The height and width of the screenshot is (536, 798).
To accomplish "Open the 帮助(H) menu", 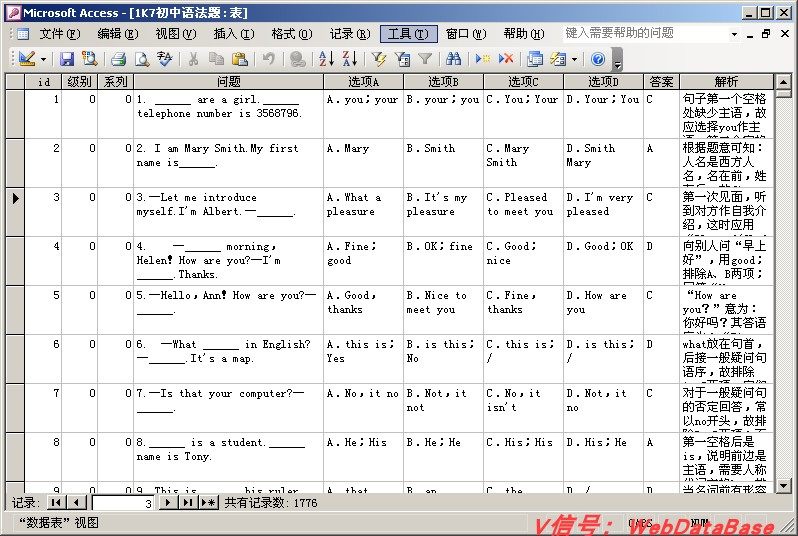I will coord(524,34).
